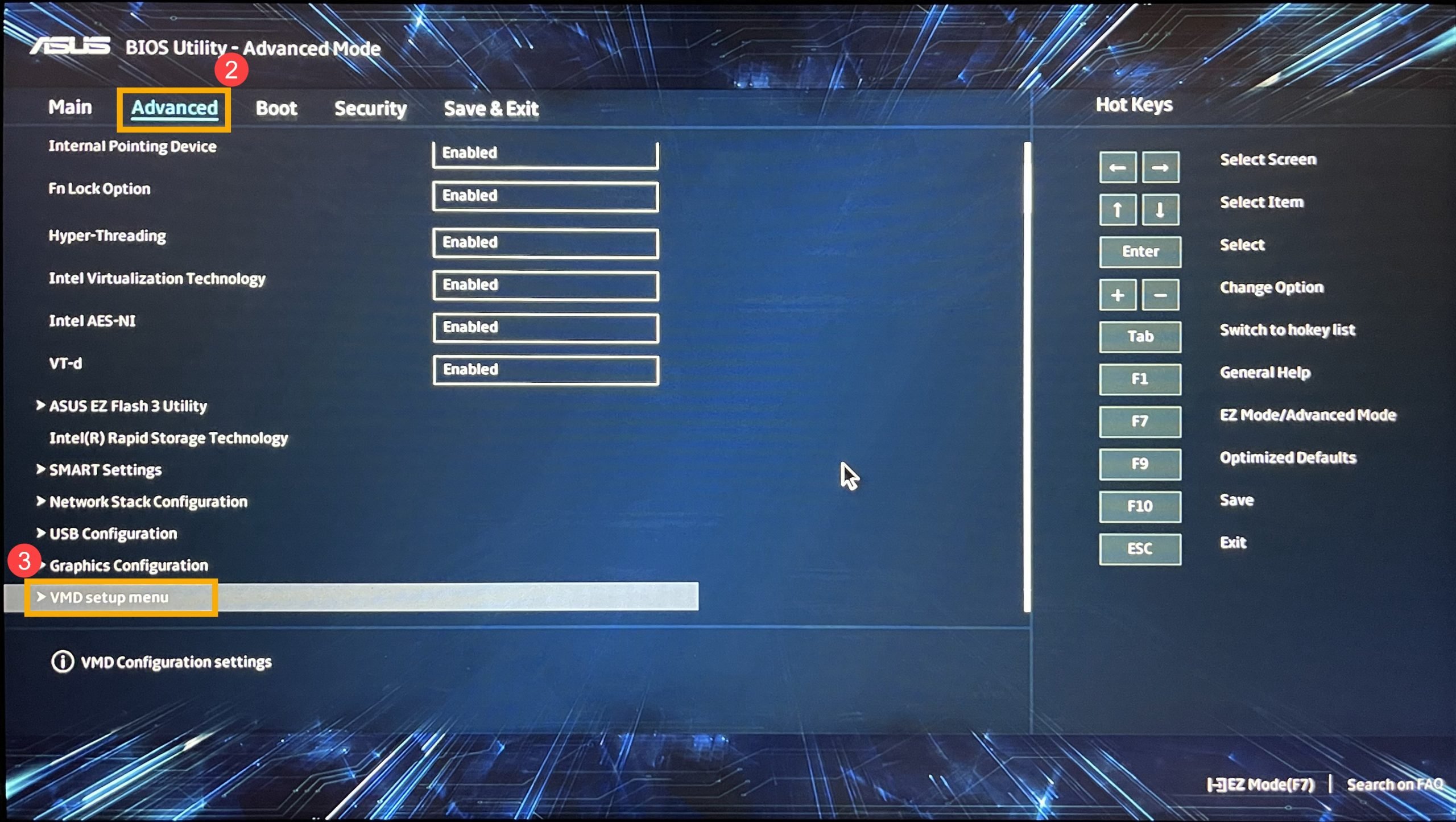Expand the VMD setup menu
1456x822 pixels.
[108, 597]
